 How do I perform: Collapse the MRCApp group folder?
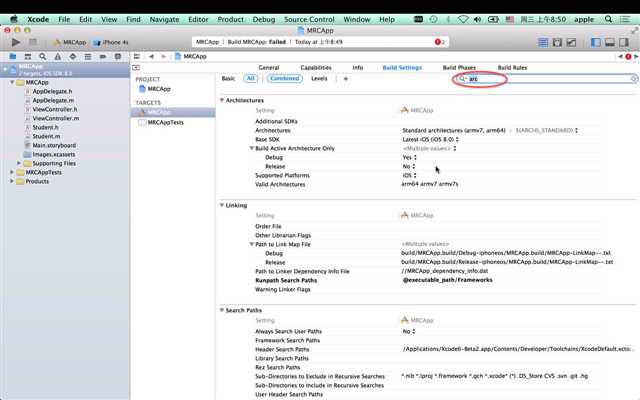(12, 82)
